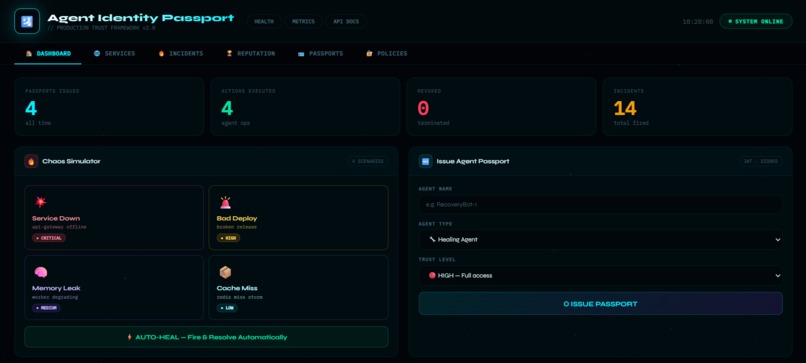Click the Production Trust Framework subtitle
Viewport: 806px width, 363px height.
click(101, 28)
